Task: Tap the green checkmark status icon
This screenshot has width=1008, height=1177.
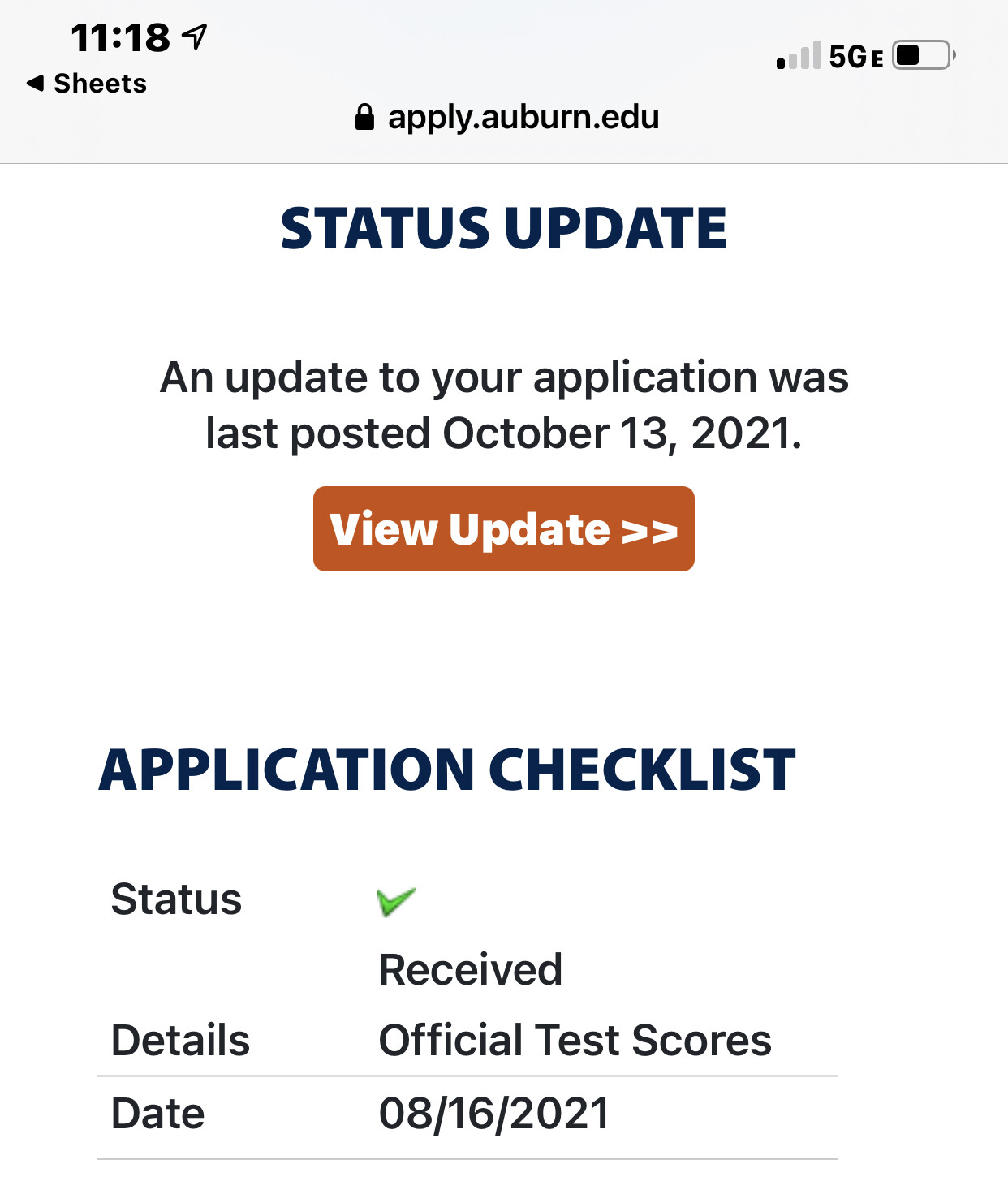Action: 396,901
